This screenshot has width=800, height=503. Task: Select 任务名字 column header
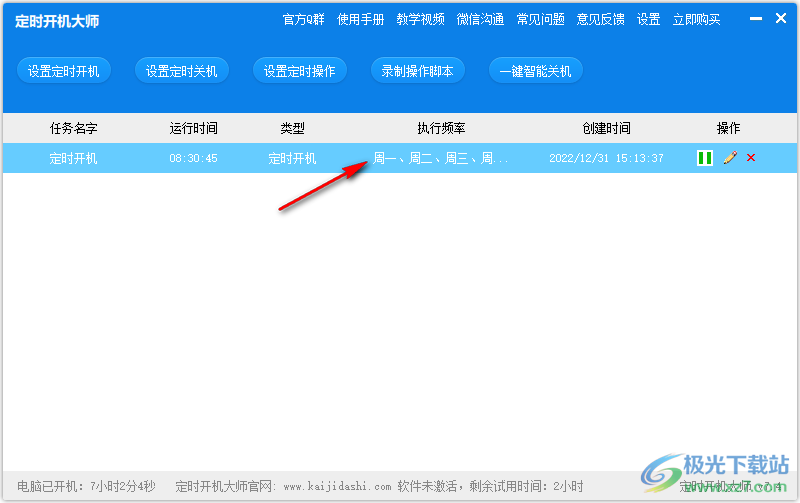[73, 128]
